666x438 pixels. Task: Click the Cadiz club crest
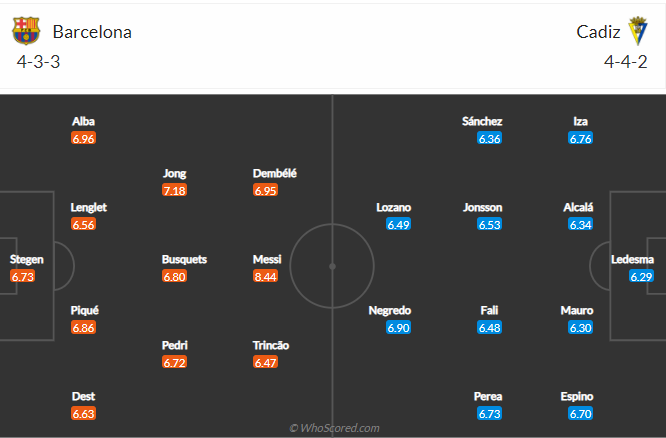638,31
